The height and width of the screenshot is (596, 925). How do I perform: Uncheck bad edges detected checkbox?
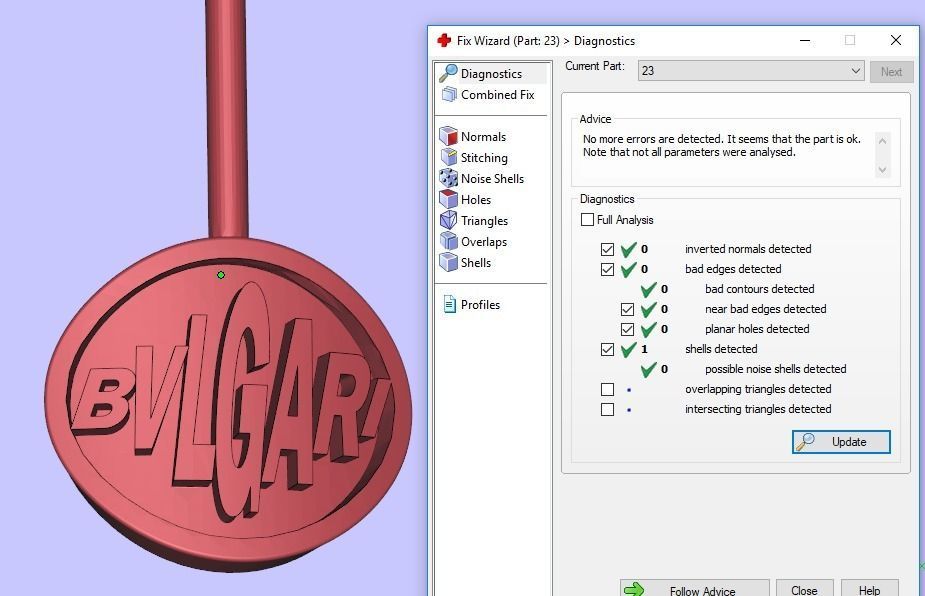pyautogui.click(x=607, y=270)
